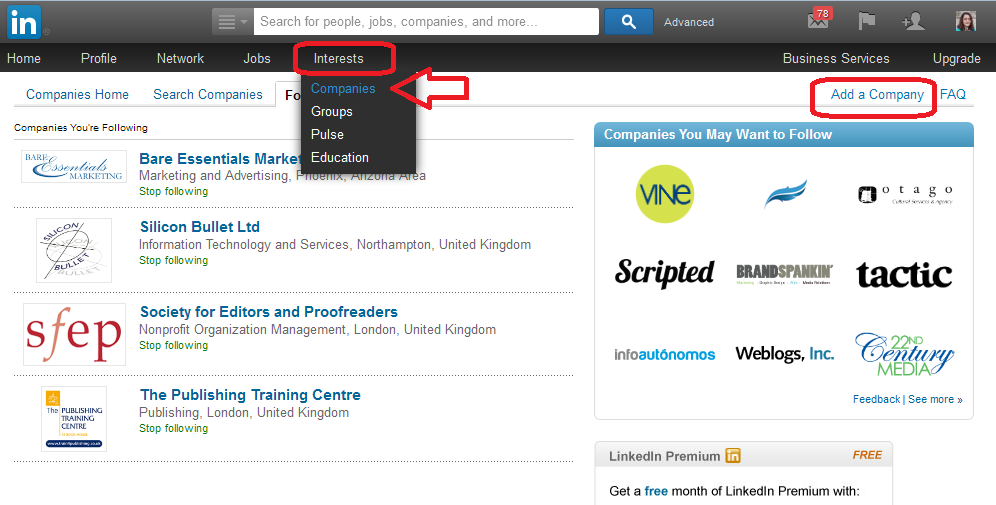Click the LinkedIn logo icon

pyautogui.click(x=25, y=21)
